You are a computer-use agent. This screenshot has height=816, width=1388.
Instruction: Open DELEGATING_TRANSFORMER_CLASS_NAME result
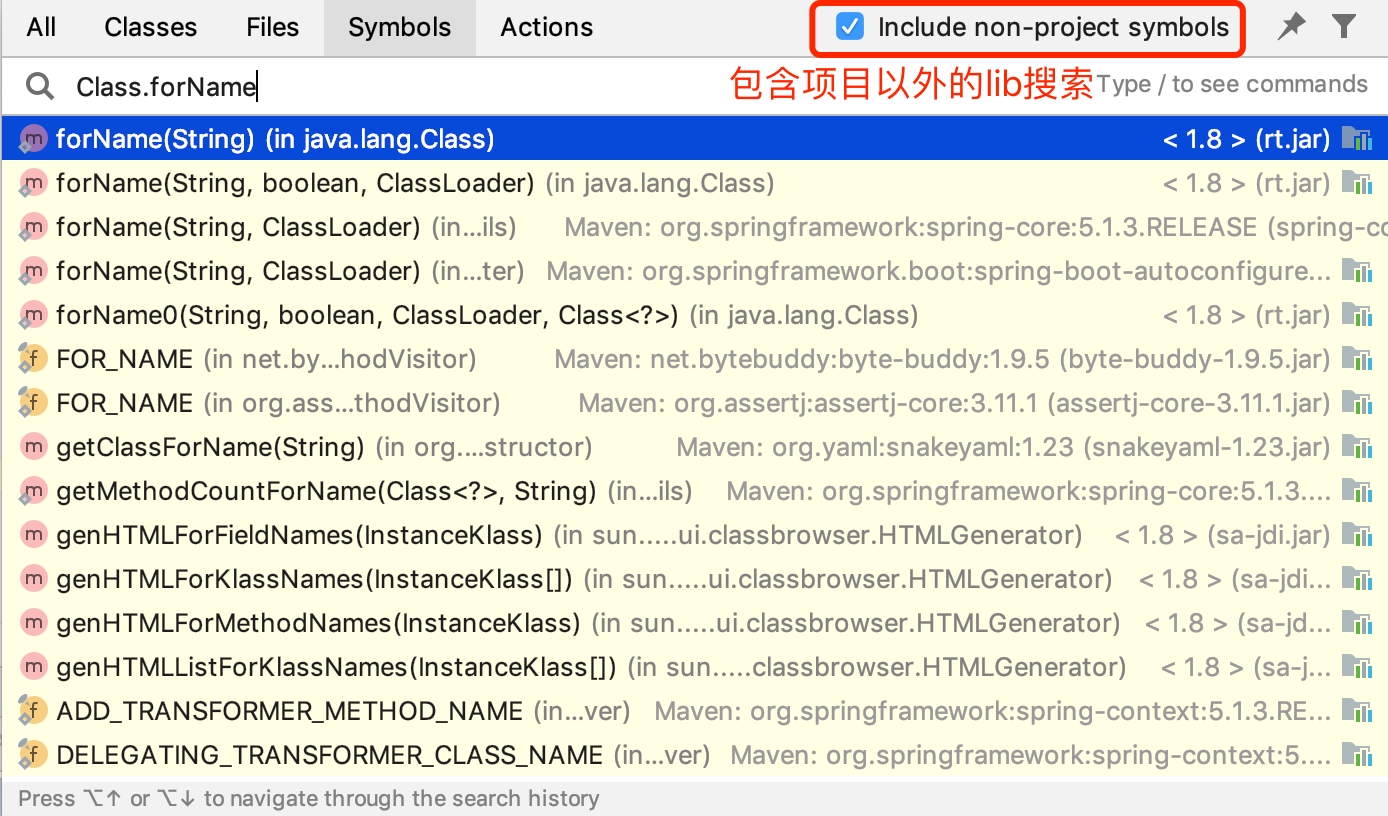click(329, 755)
